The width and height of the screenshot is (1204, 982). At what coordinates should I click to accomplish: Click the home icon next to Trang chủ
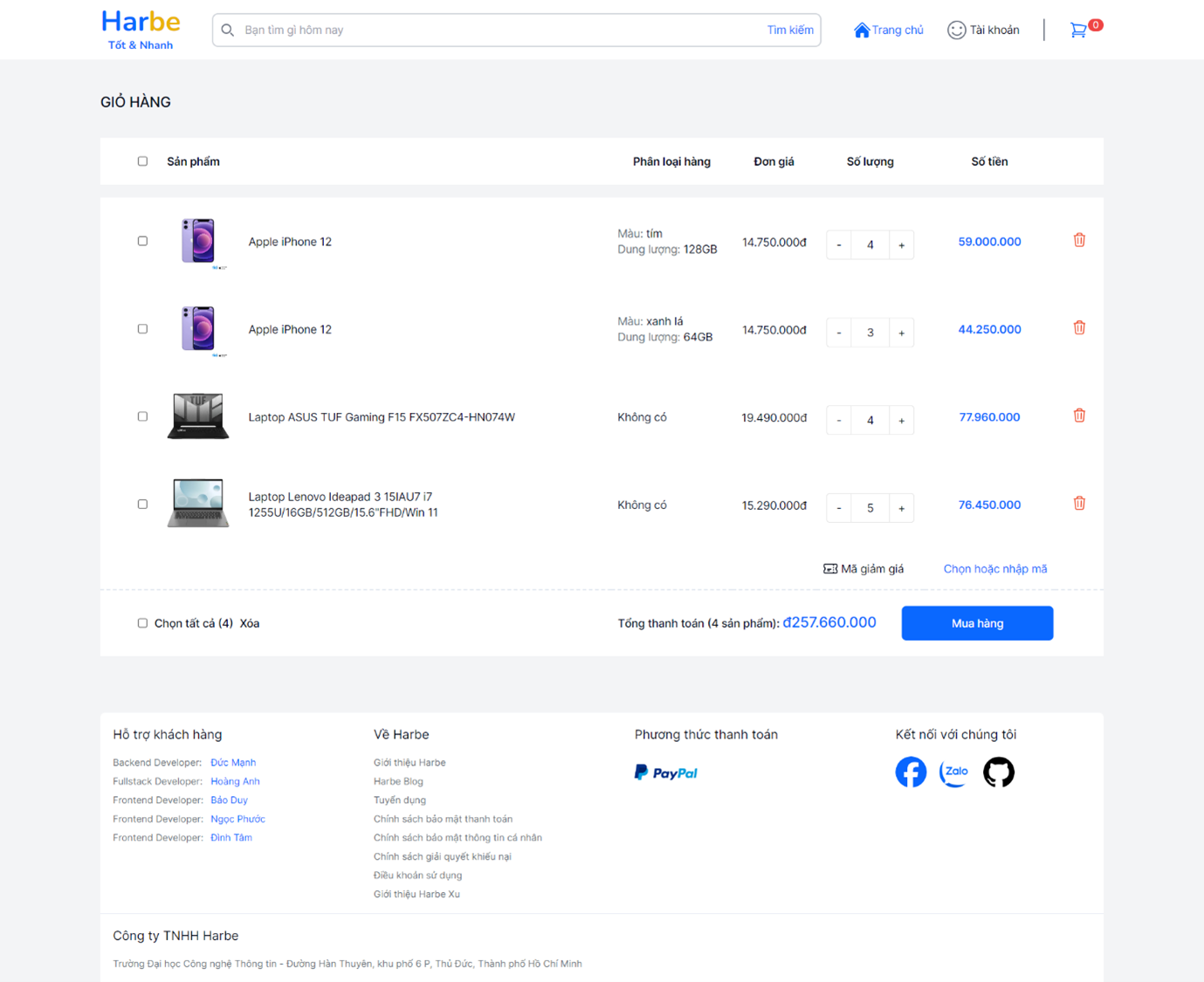tap(861, 30)
